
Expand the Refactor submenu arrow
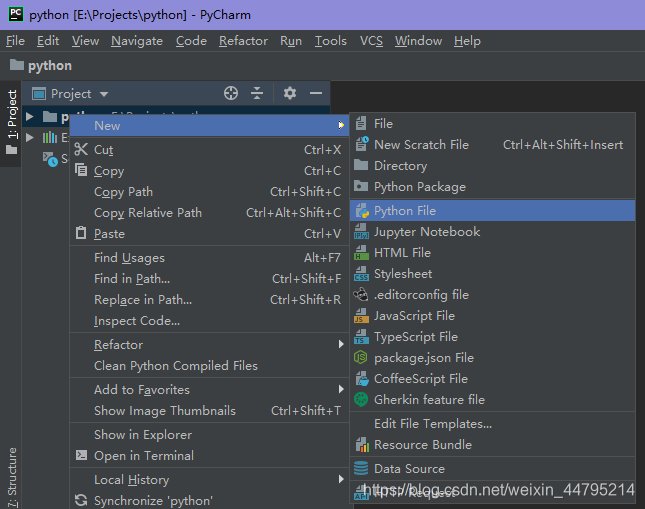(341, 344)
